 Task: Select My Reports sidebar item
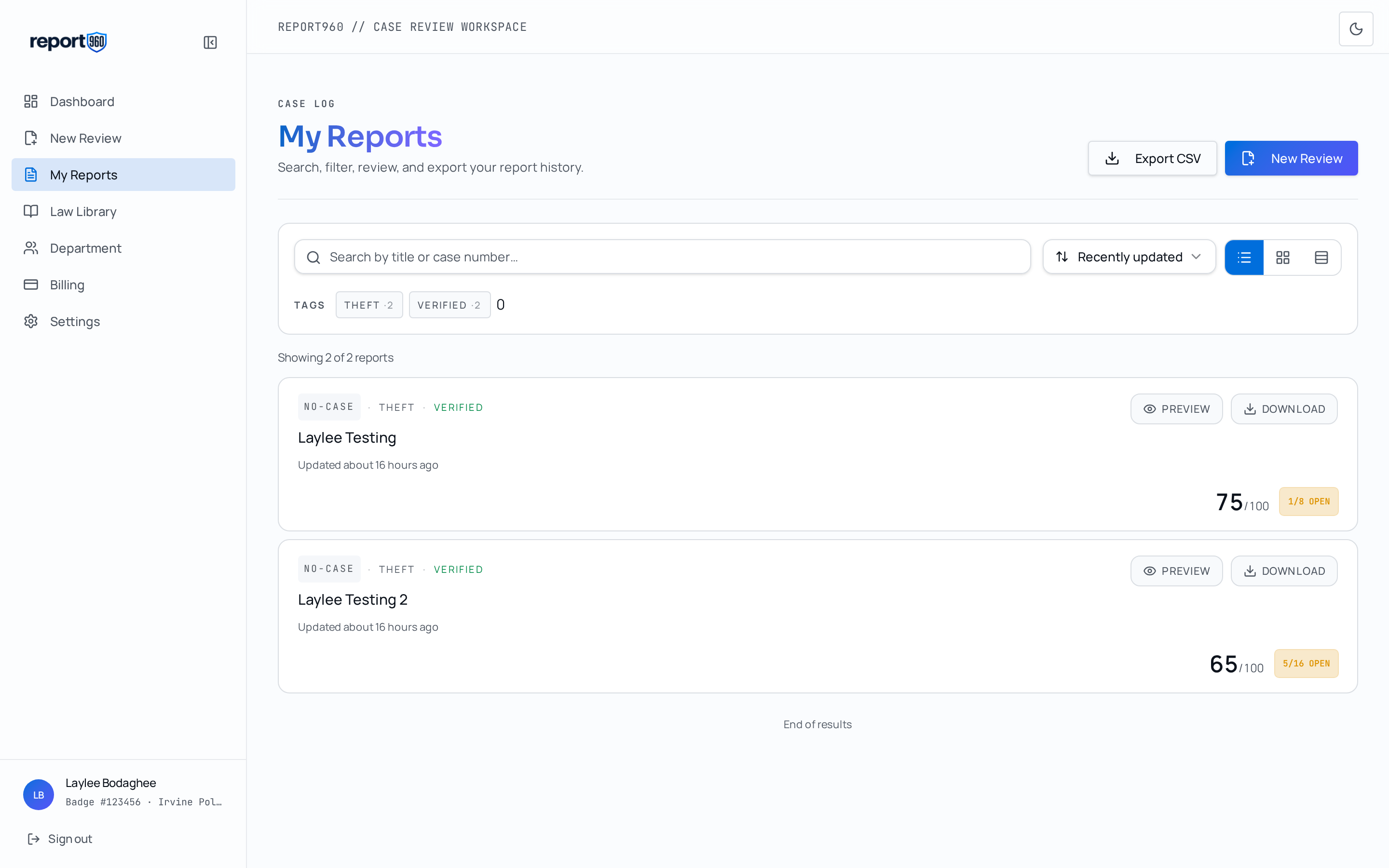point(123,175)
